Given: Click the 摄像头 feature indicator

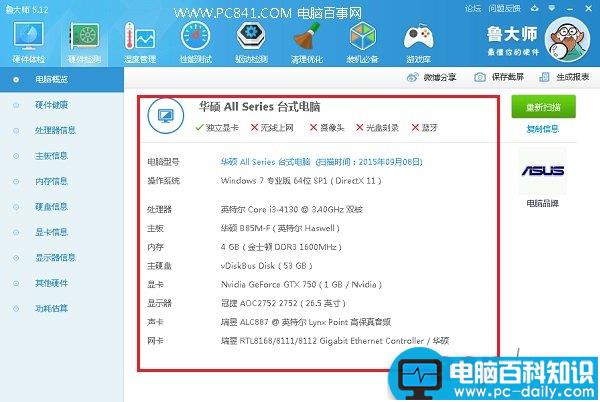Looking at the screenshot, I should point(327,127).
